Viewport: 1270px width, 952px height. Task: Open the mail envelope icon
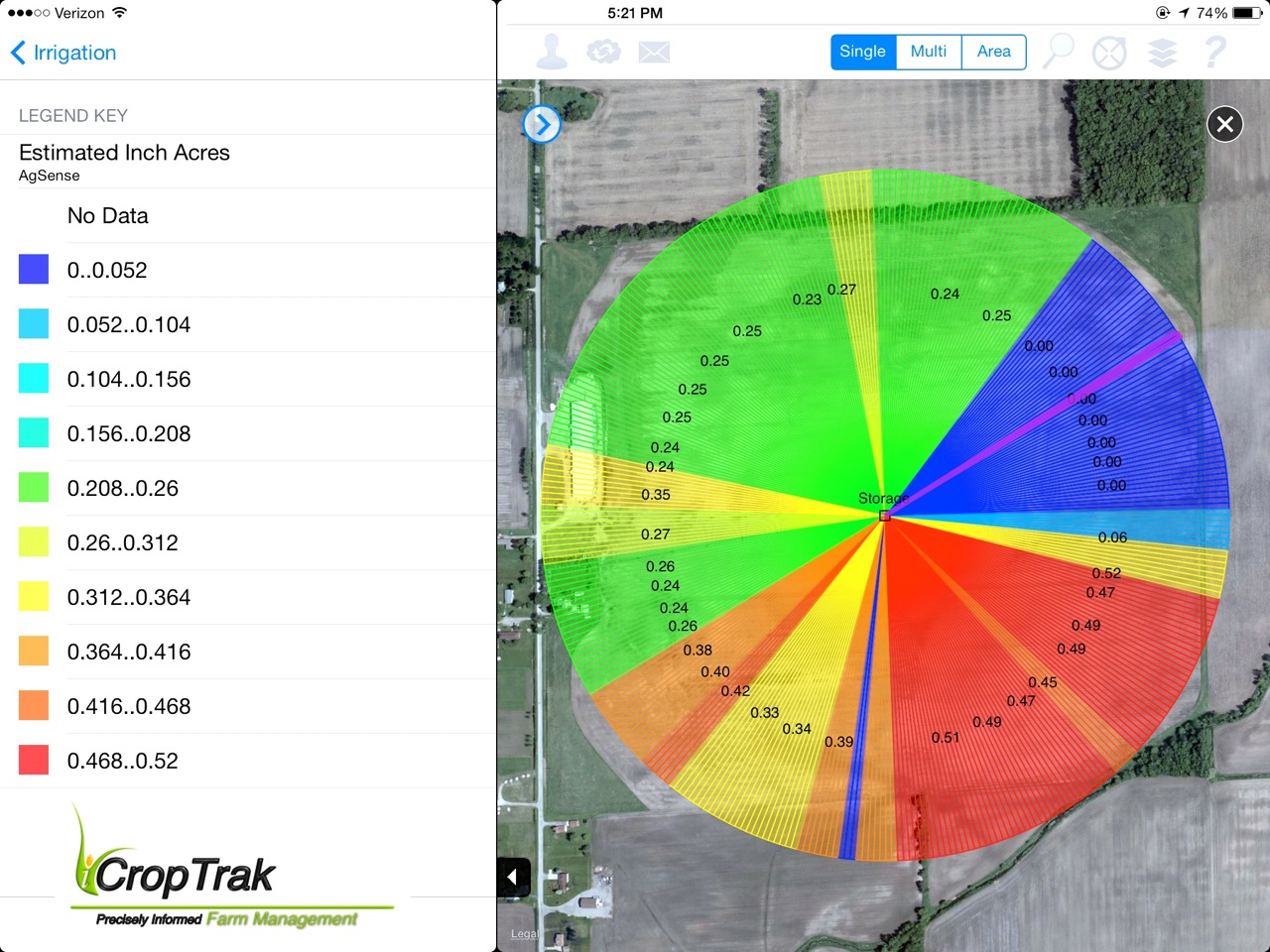click(x=654, y=52)
